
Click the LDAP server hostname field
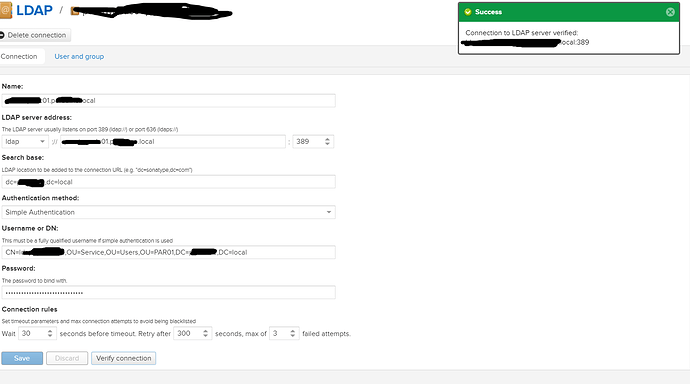[x=173, y=142]
